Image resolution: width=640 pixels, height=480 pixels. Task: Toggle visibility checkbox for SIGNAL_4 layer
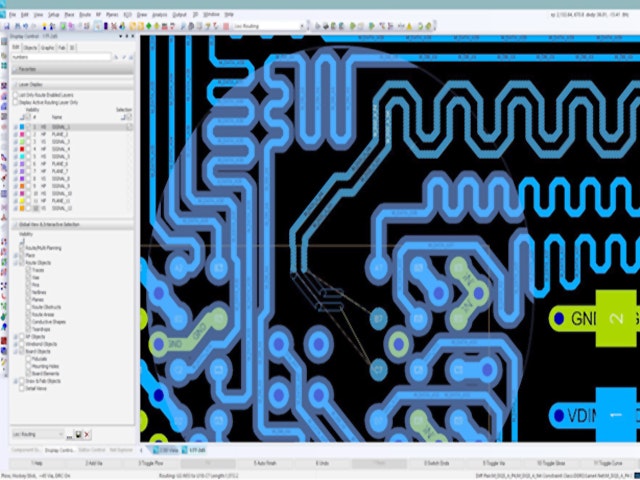pyautogui.click(x=28, y=149)
